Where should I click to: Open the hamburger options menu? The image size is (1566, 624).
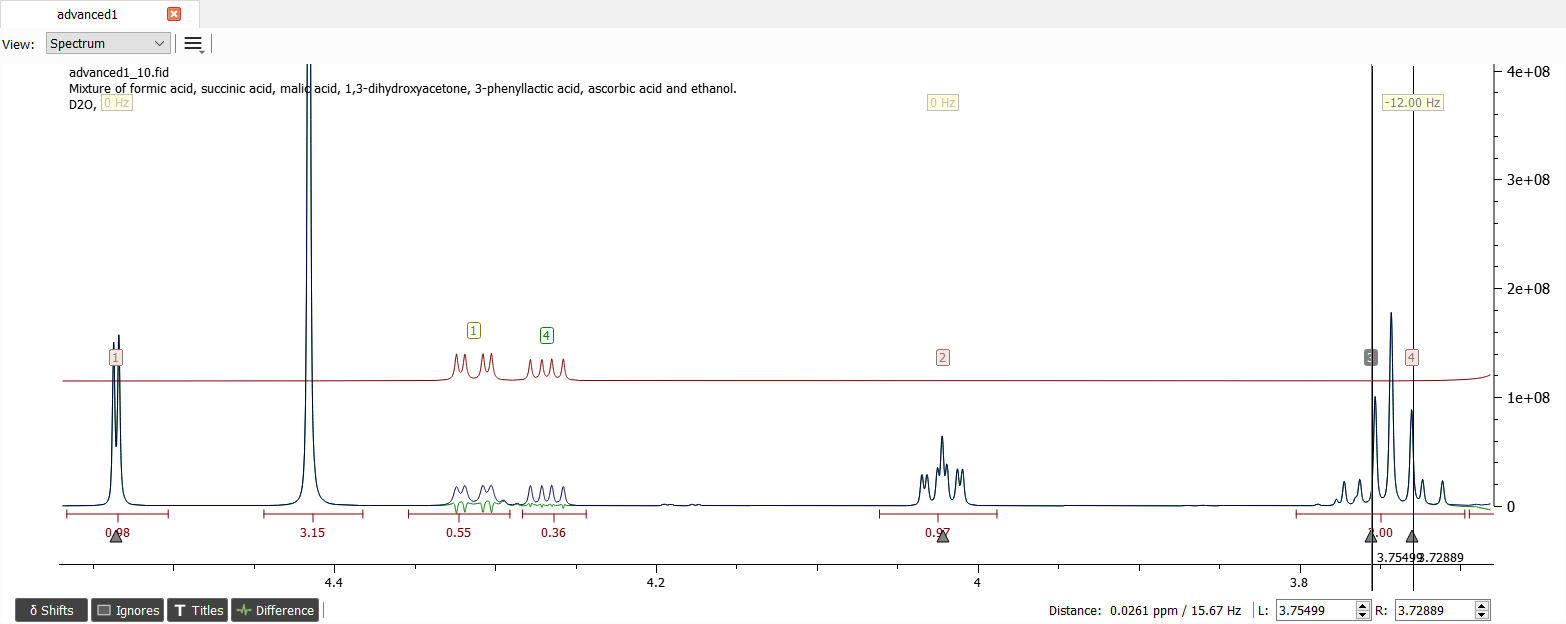pyautogui.click(x=194, y=44)
